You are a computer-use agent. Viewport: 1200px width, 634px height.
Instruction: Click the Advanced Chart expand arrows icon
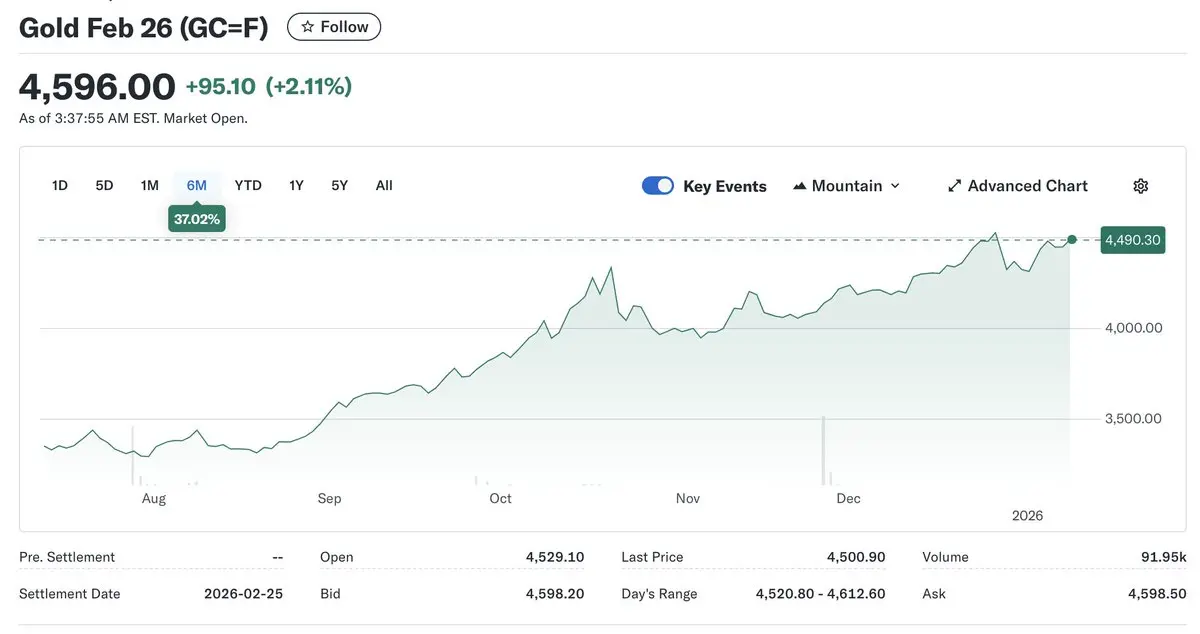click(954, 186)
